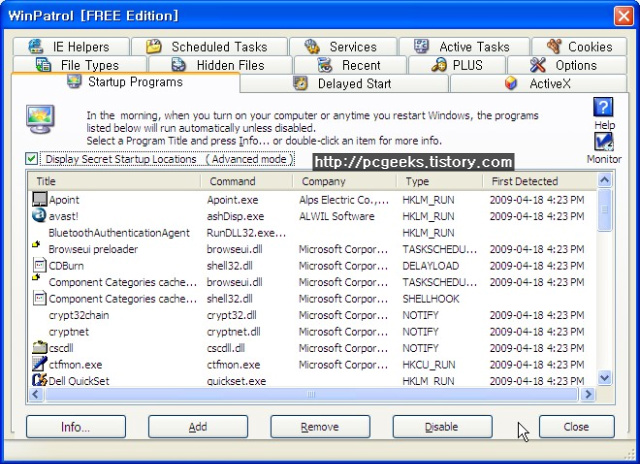Go to the Delayed Start tab
The height and width of the screenshot is (464, 640).
pos(344,83)
